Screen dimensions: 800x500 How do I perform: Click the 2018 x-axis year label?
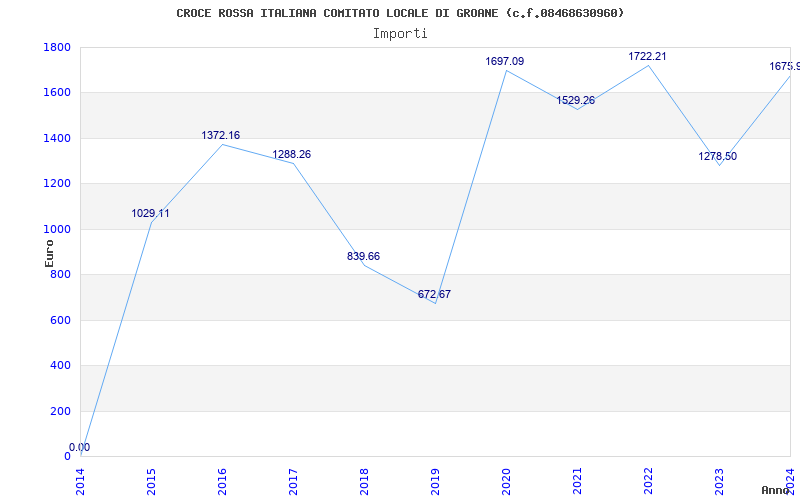[364, 482]
